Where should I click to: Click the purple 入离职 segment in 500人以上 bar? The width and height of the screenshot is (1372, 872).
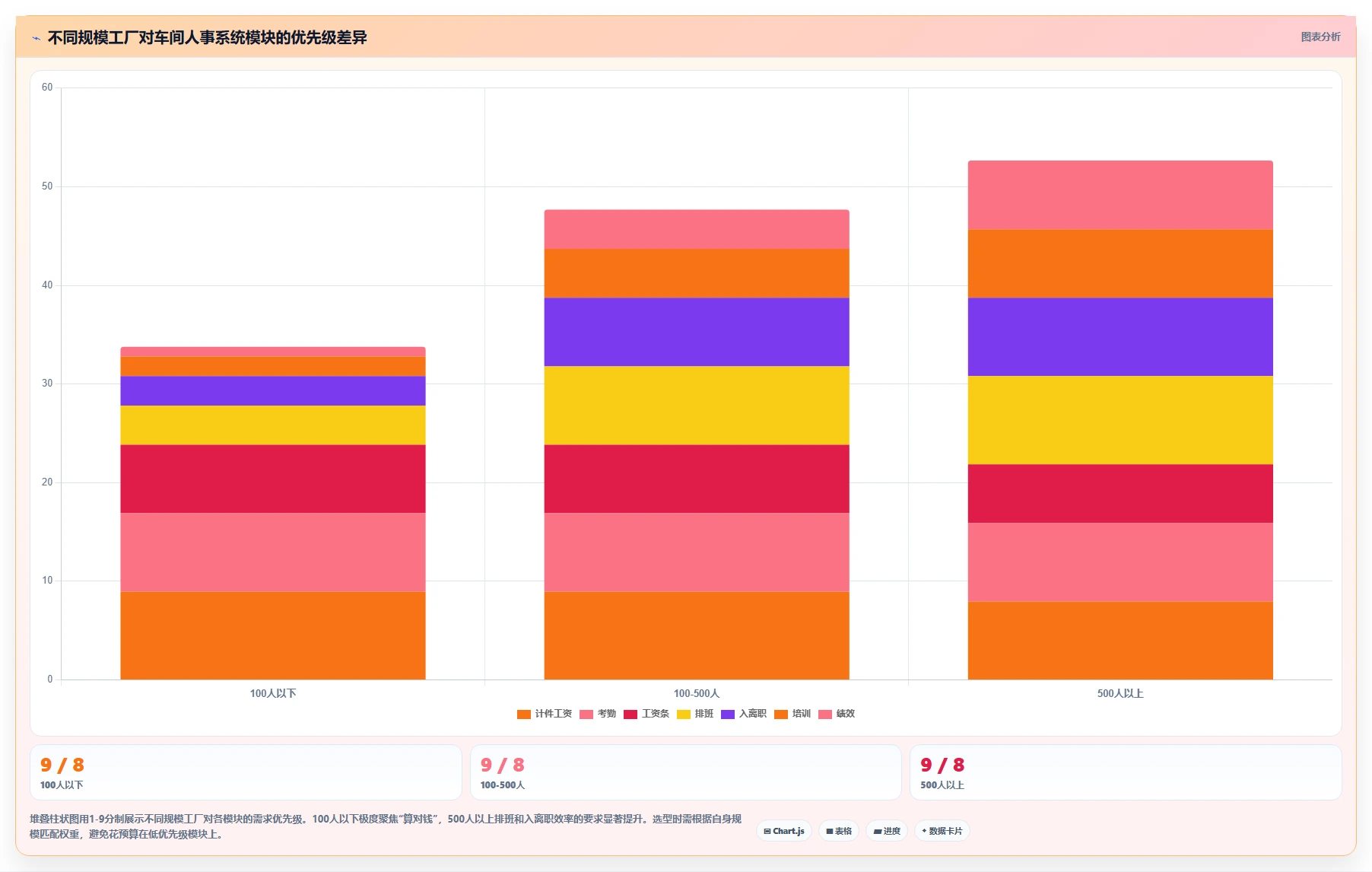1120,336
